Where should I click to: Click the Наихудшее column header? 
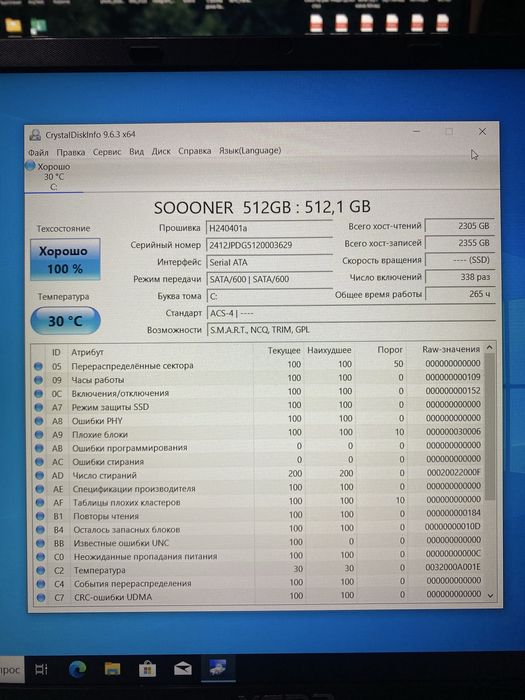pyautogui.click(x=329, y=350)
